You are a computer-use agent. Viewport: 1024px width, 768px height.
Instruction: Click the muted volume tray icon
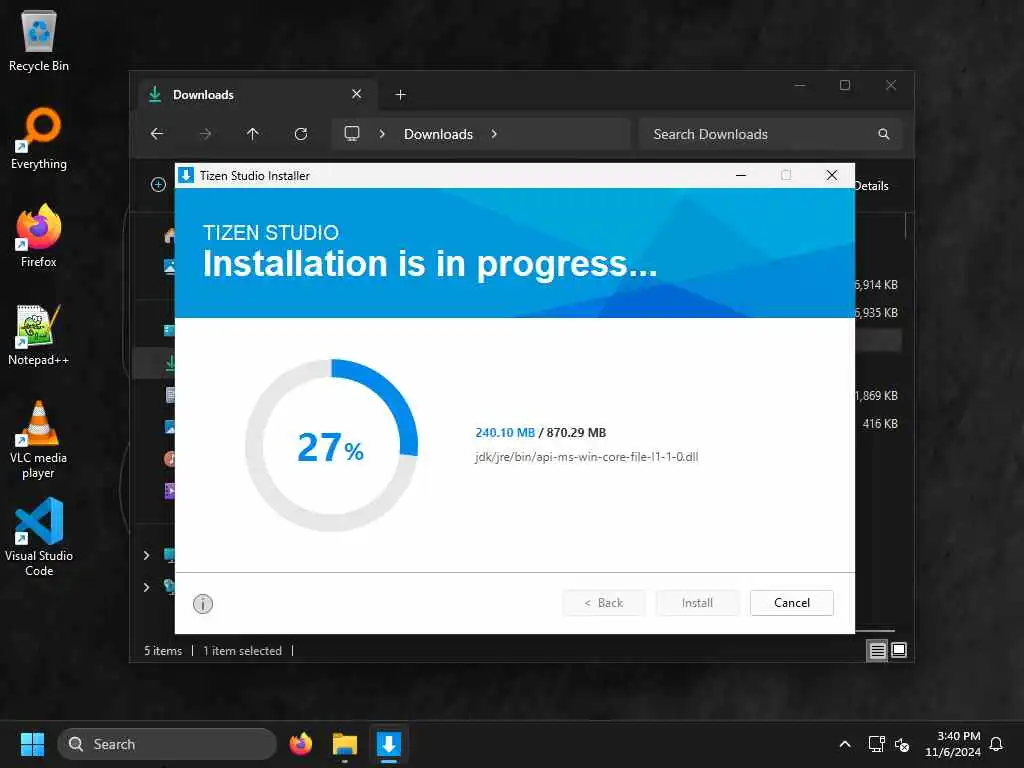coord(902,744)
